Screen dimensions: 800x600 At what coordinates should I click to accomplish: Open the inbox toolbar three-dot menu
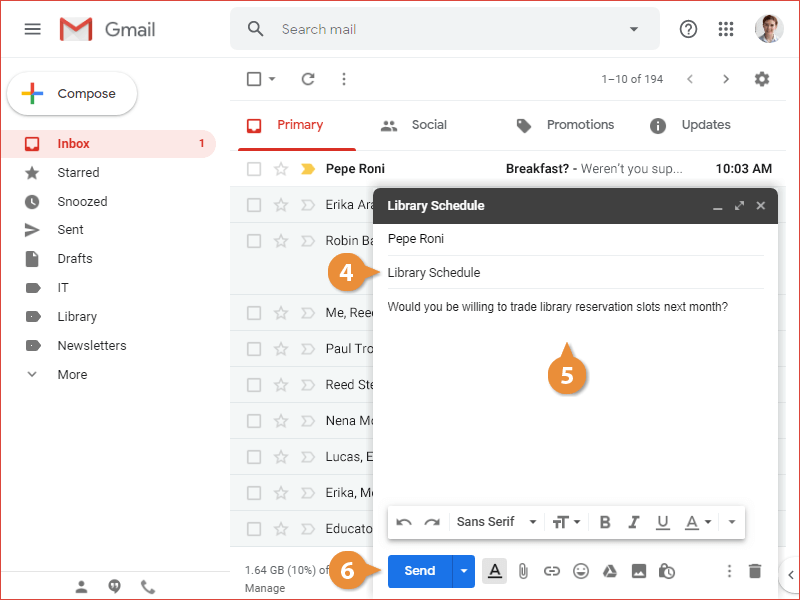click(x=344, y=79)
